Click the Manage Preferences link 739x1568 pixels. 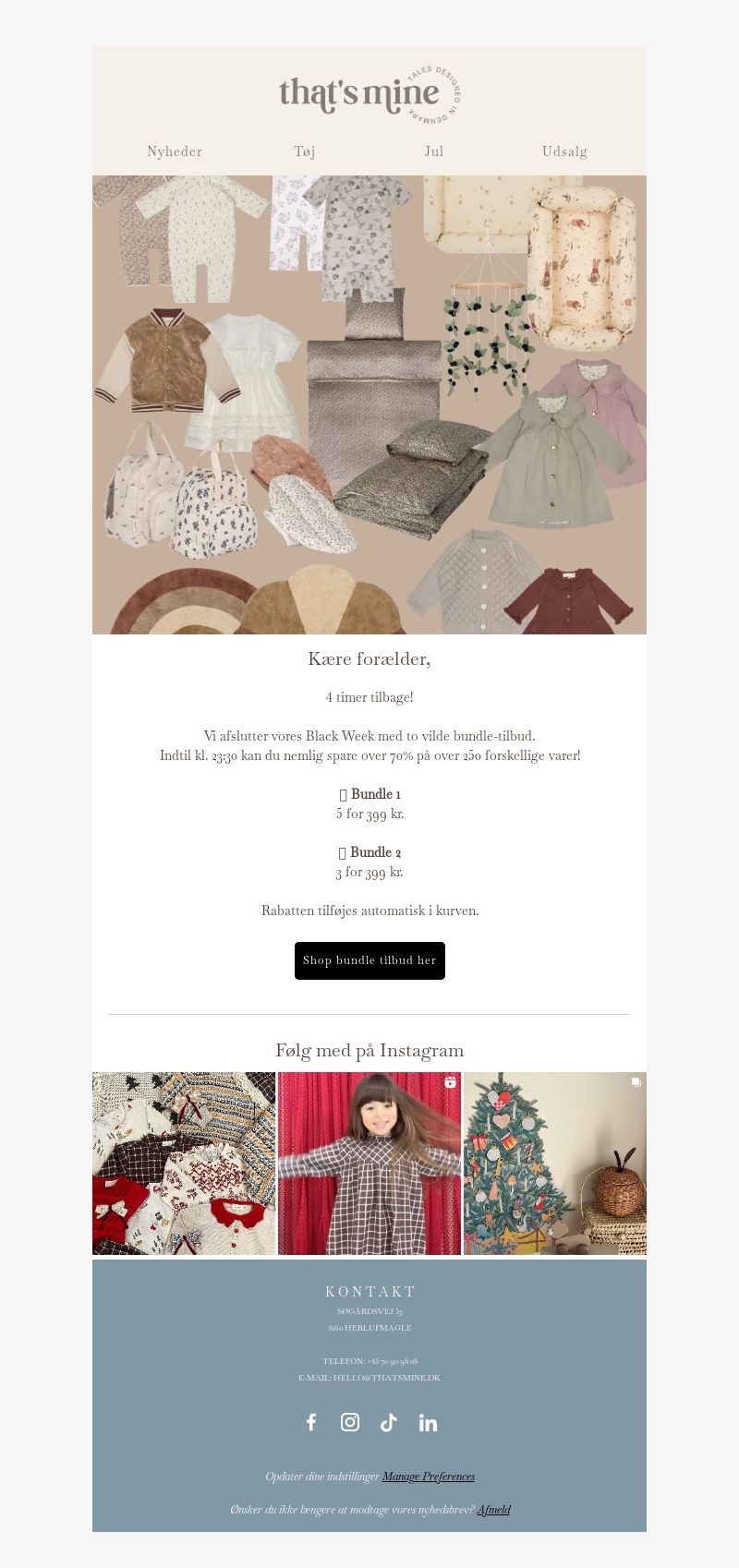[429, 1477]
